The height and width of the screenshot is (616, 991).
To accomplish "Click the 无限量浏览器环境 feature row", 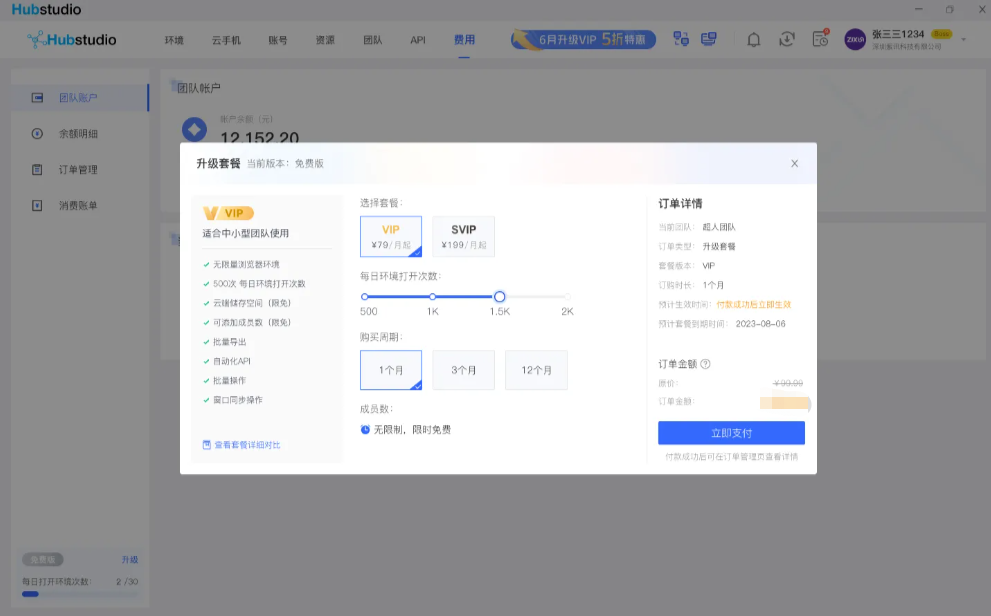I will 241,265.
